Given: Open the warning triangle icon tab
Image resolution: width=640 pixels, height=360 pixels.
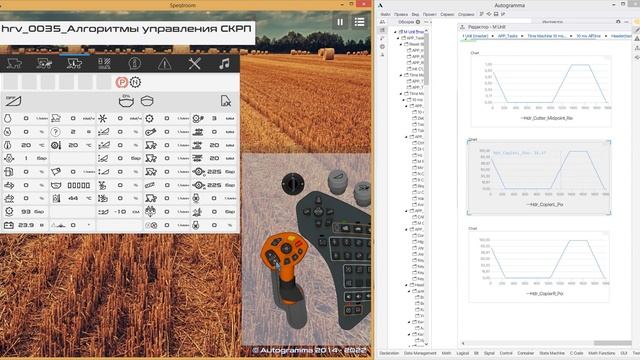Looking at the screenshot, I should pyautogui.click(x=164, y=64).
